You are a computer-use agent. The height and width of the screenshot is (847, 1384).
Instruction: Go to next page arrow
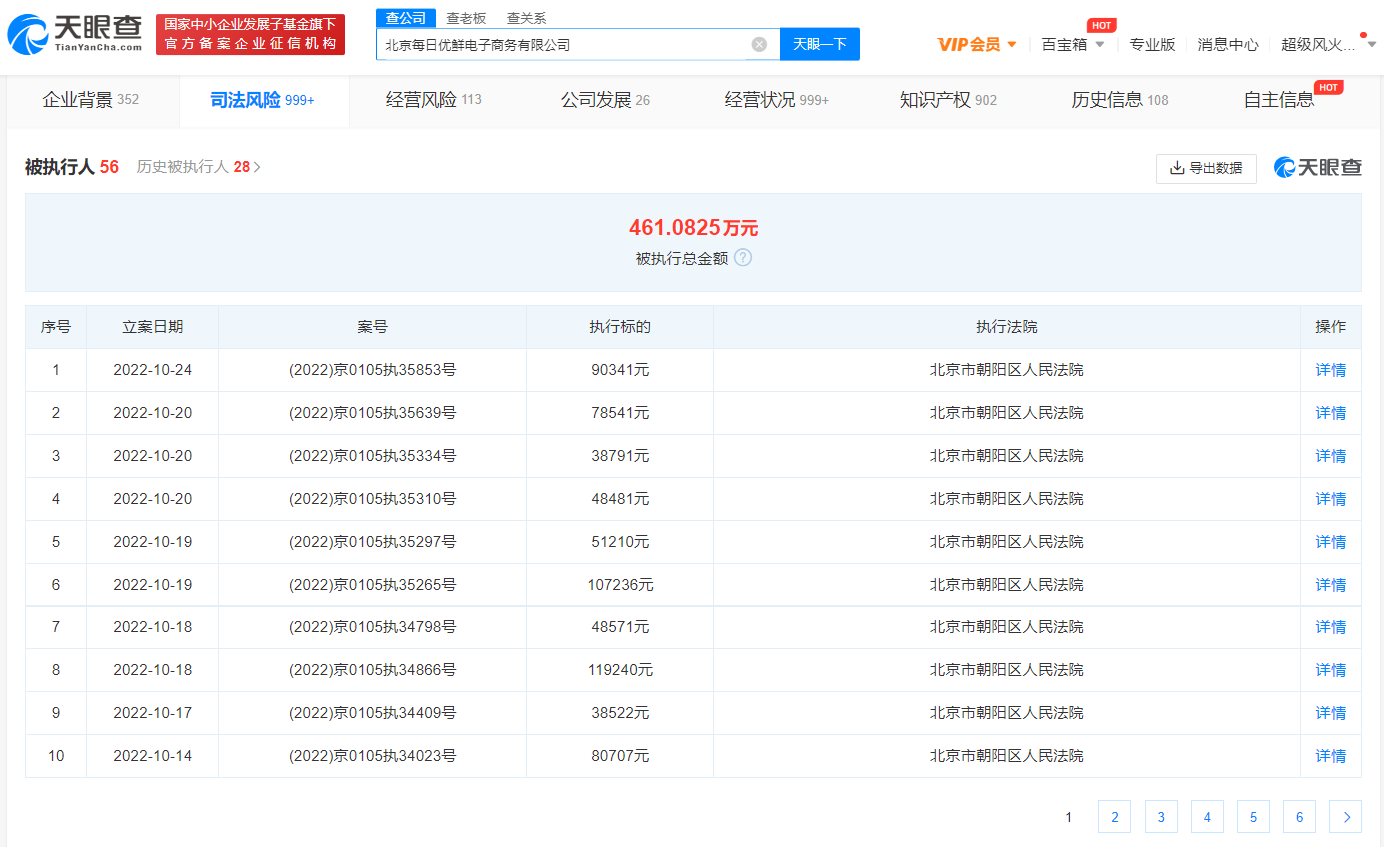pyautogui.click(x=1345, y=817)
